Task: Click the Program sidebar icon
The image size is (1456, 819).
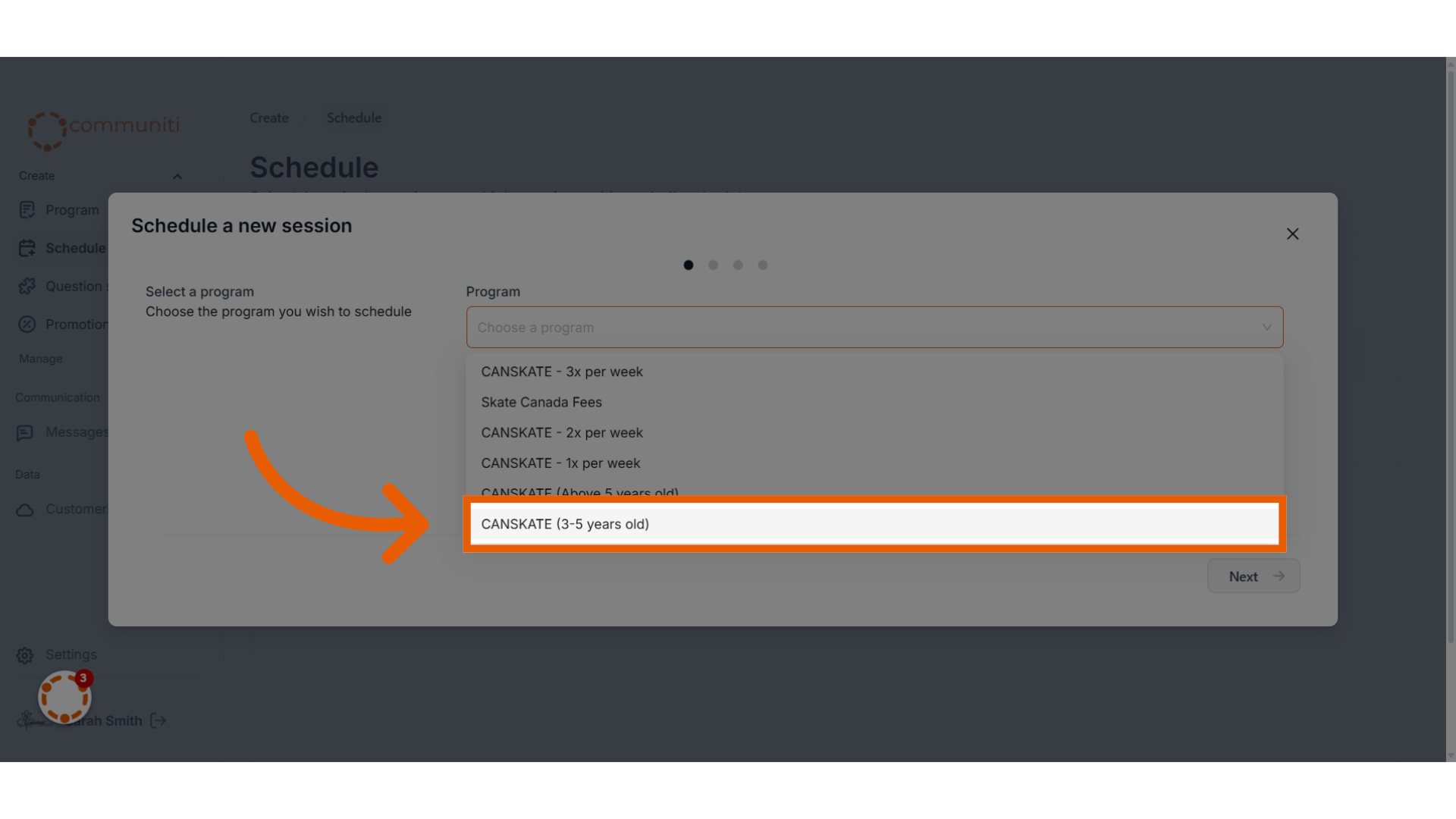Action: coord(27,210)
